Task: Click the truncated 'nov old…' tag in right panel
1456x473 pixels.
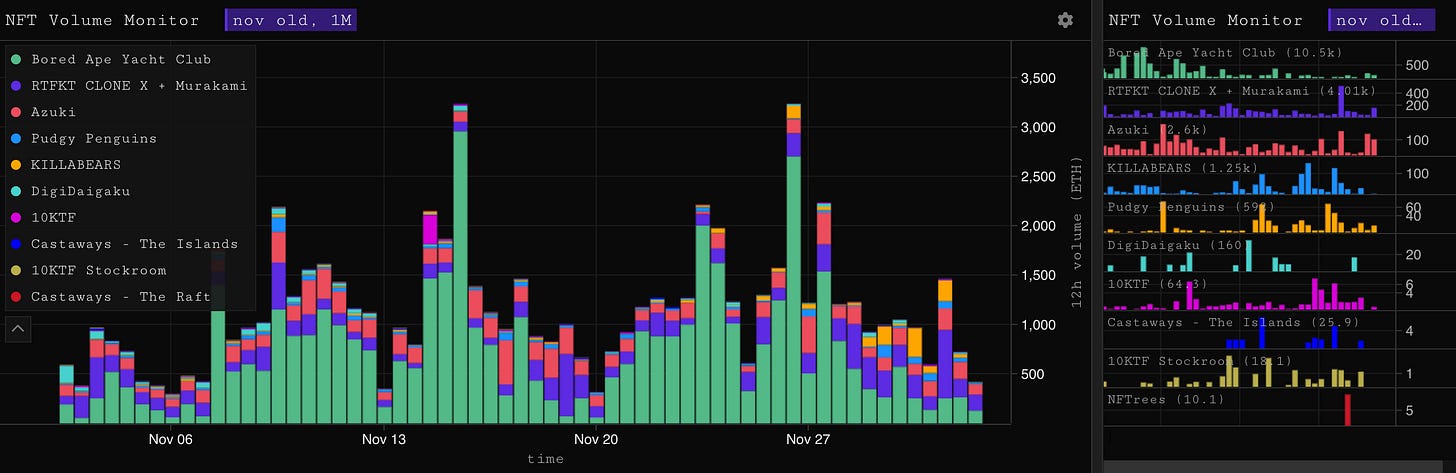Action: [x=1381, y=20]
